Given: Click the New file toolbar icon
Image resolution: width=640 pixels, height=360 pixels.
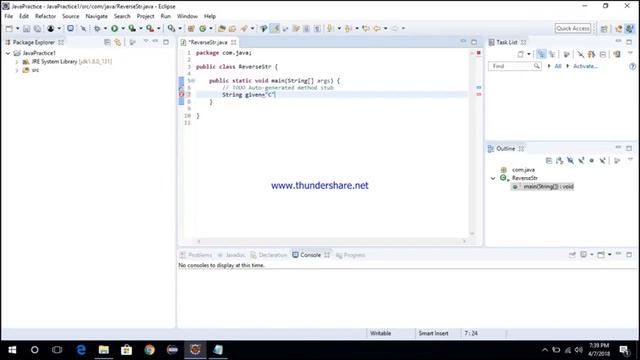Looking at the screenshot, I should click(9, 29).
